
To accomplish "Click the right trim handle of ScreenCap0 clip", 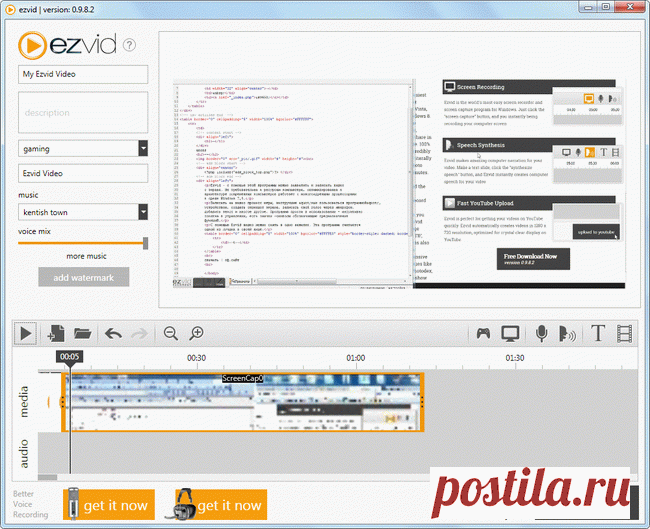I will tap(422, 402).
